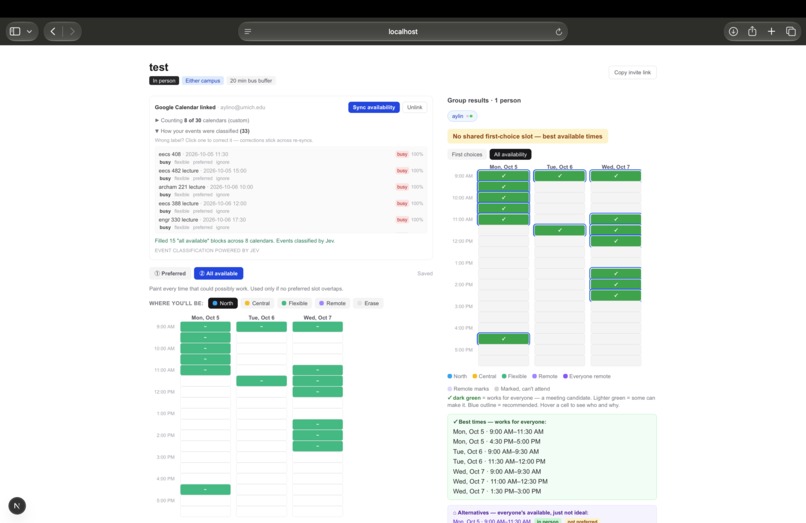The image size is (806, 523).
Task: Open the All availability tab in Group results
Action: pos(510,154)
